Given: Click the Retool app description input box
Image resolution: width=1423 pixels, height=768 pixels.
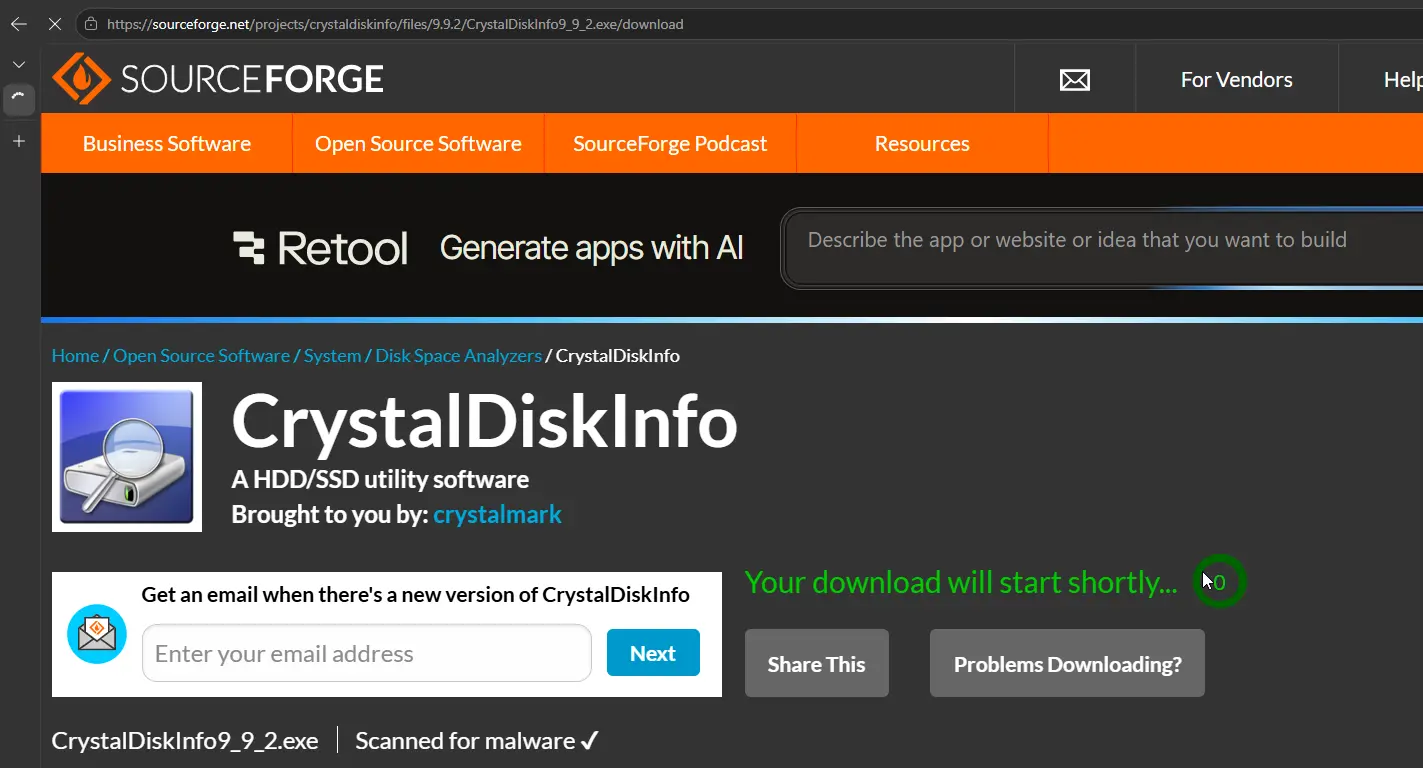Looking at the screenshot, I should click(1103, 248).
